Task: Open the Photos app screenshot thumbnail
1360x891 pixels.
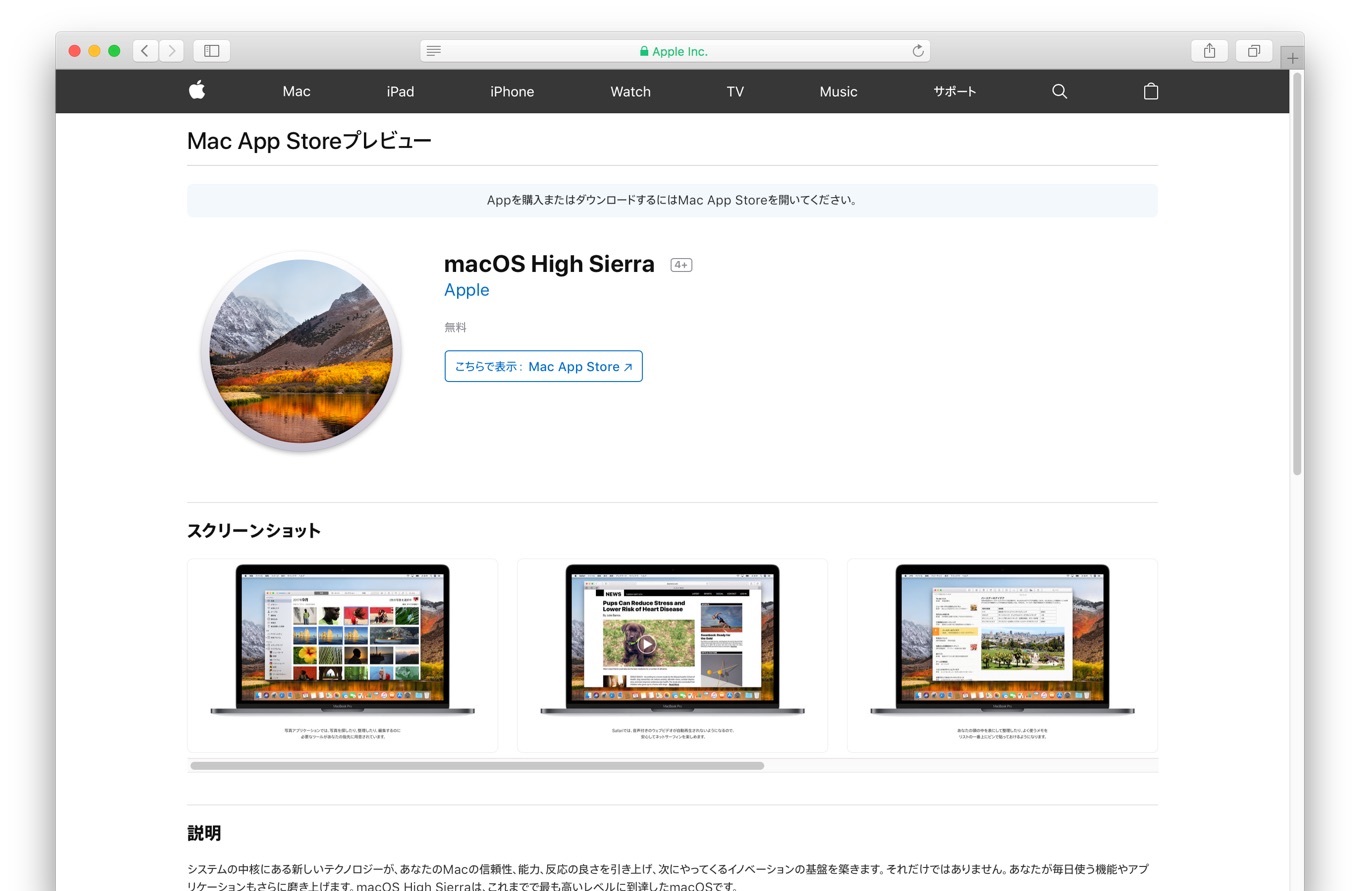Action: pyautogui.click(x=342, y=655)
